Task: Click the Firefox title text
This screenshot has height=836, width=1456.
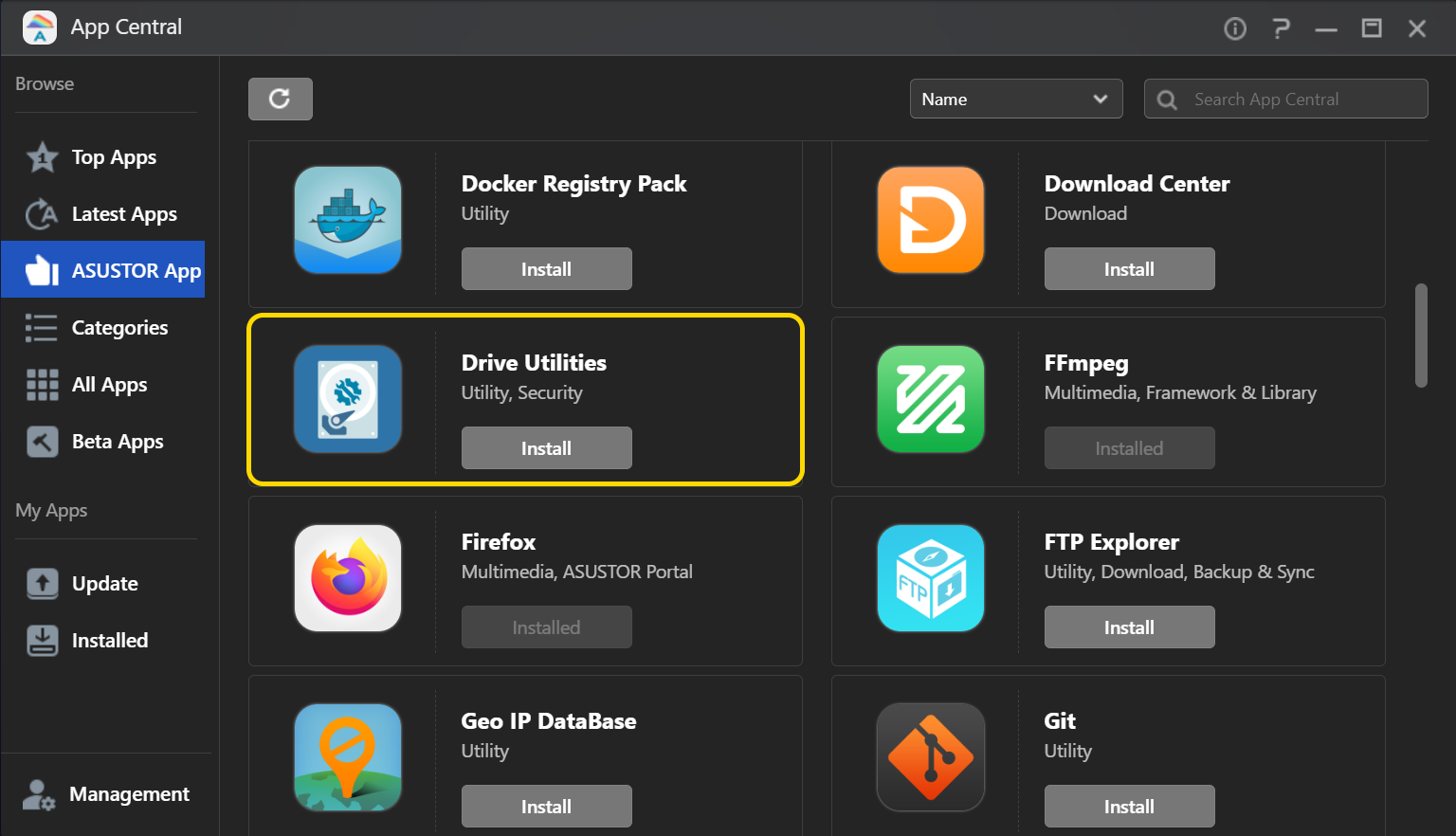Action: pyautogui.click(x=499, y=542)
